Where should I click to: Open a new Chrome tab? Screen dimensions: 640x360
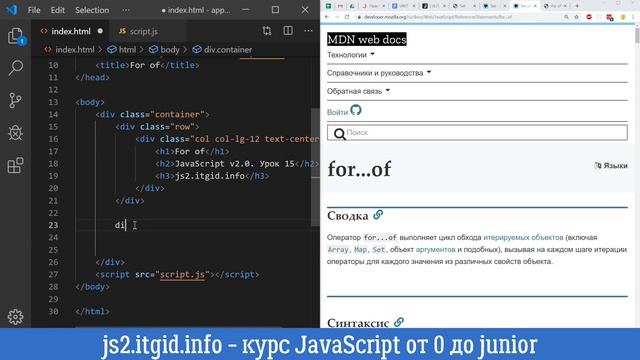tap(577, 6)
